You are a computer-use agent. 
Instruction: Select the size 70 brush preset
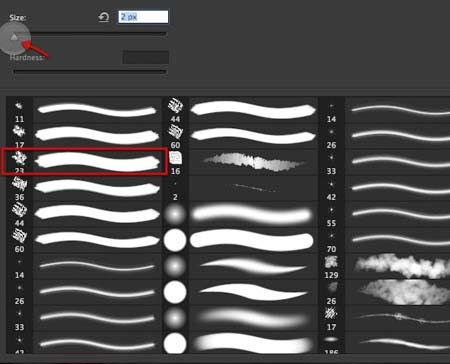pos(385,240)
